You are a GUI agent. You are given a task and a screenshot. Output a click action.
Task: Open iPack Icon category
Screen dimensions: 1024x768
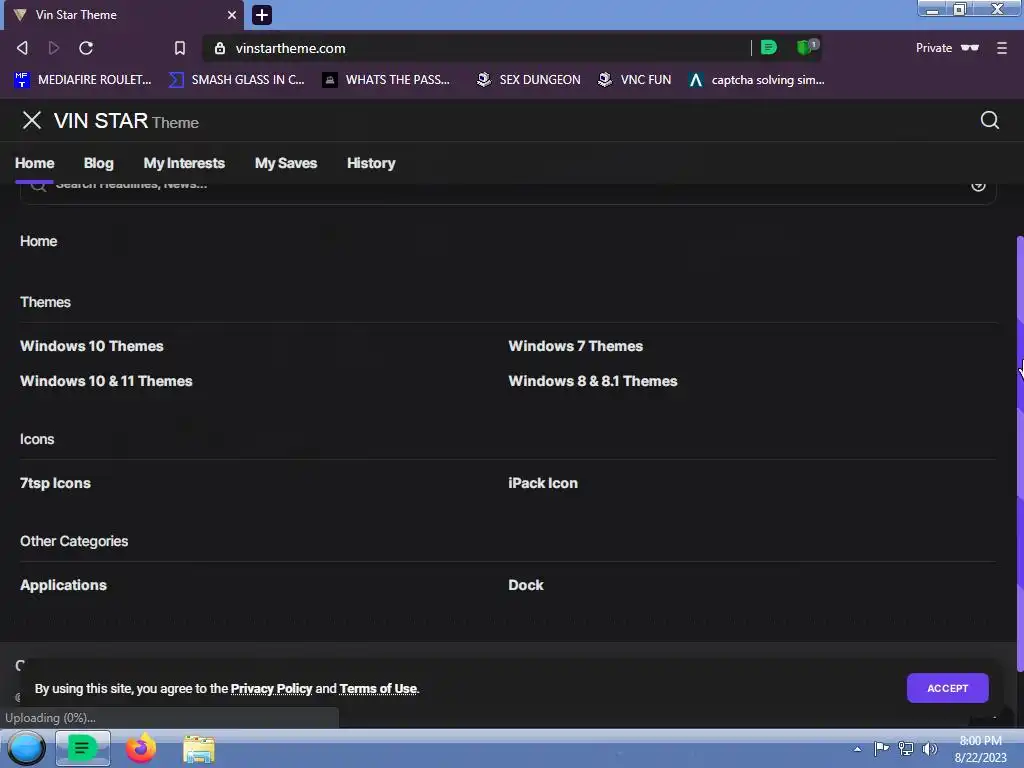point(543,483)
